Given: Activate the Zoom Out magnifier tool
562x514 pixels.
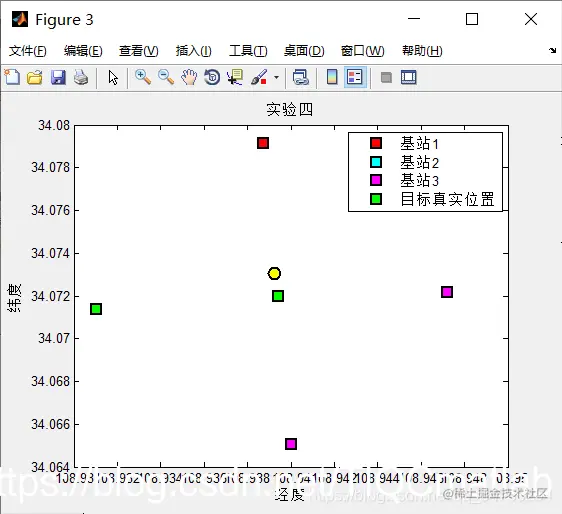Looking at the screenshot, I should (x=166, y=77).
